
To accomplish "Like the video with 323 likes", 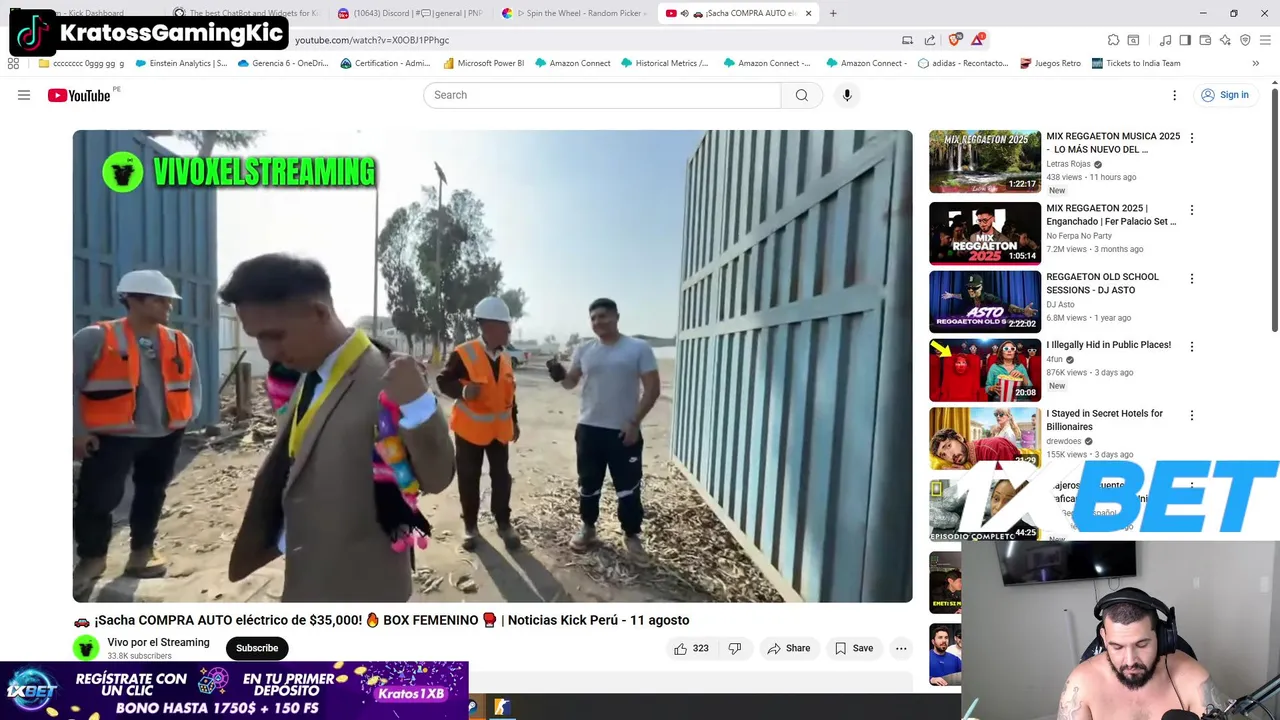I will pos(691,648).
